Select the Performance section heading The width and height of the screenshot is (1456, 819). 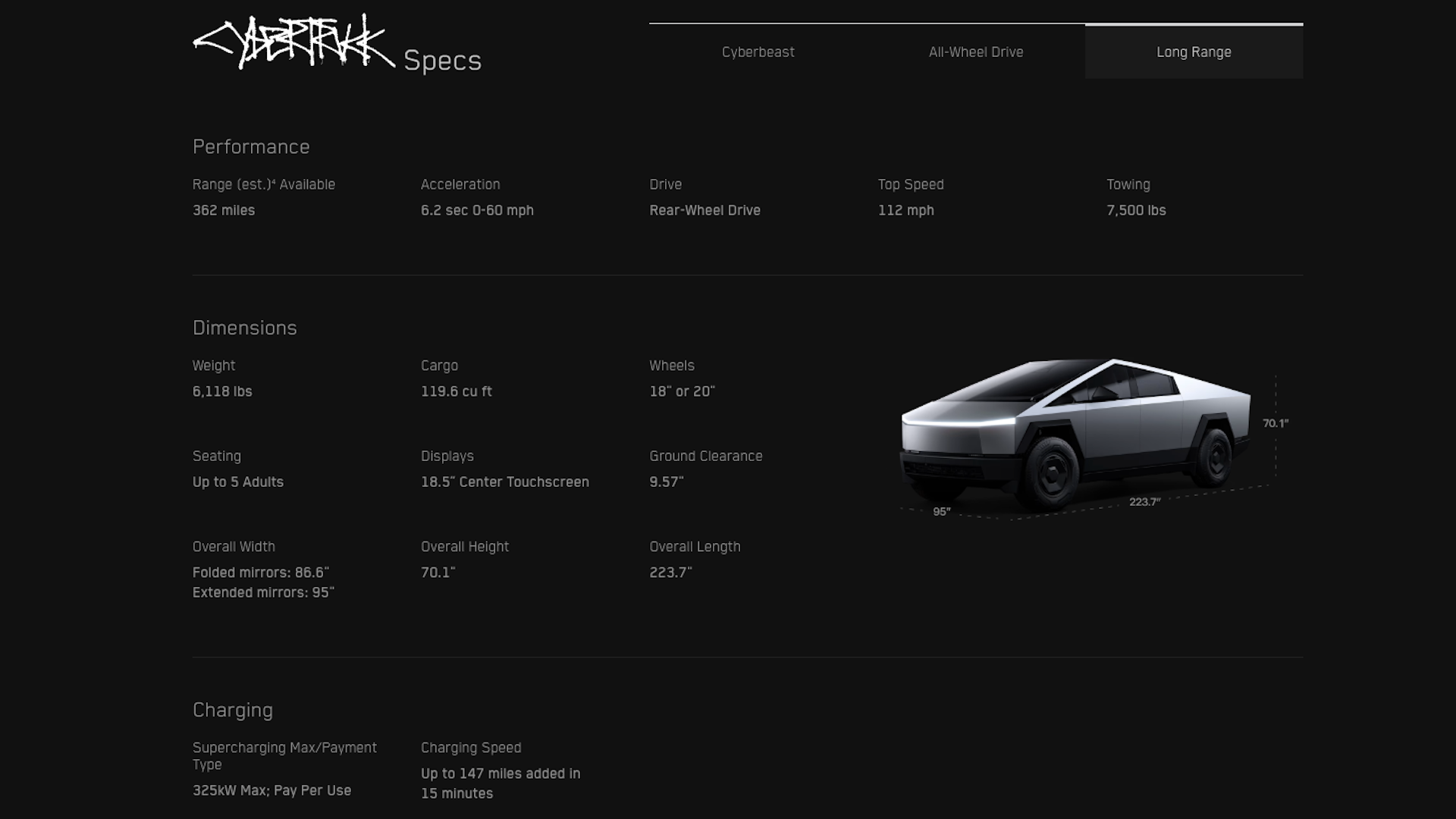pos(251,146)
